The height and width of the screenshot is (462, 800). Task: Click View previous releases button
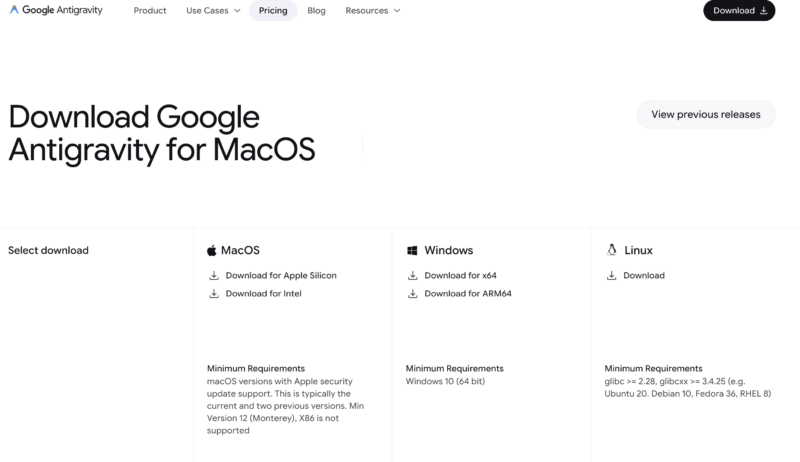tap(705, 114)
